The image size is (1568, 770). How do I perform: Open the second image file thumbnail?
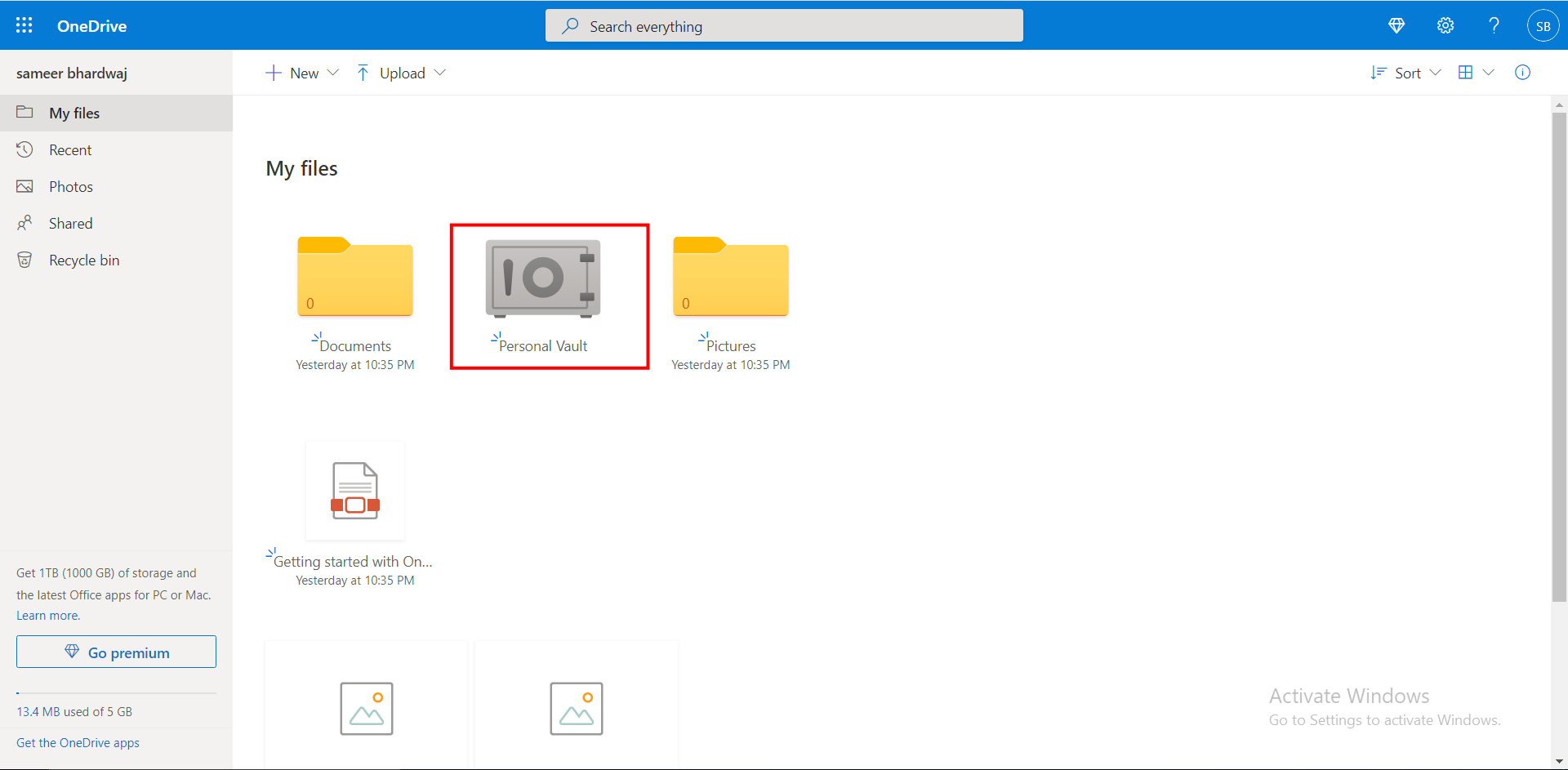[577, 708]
